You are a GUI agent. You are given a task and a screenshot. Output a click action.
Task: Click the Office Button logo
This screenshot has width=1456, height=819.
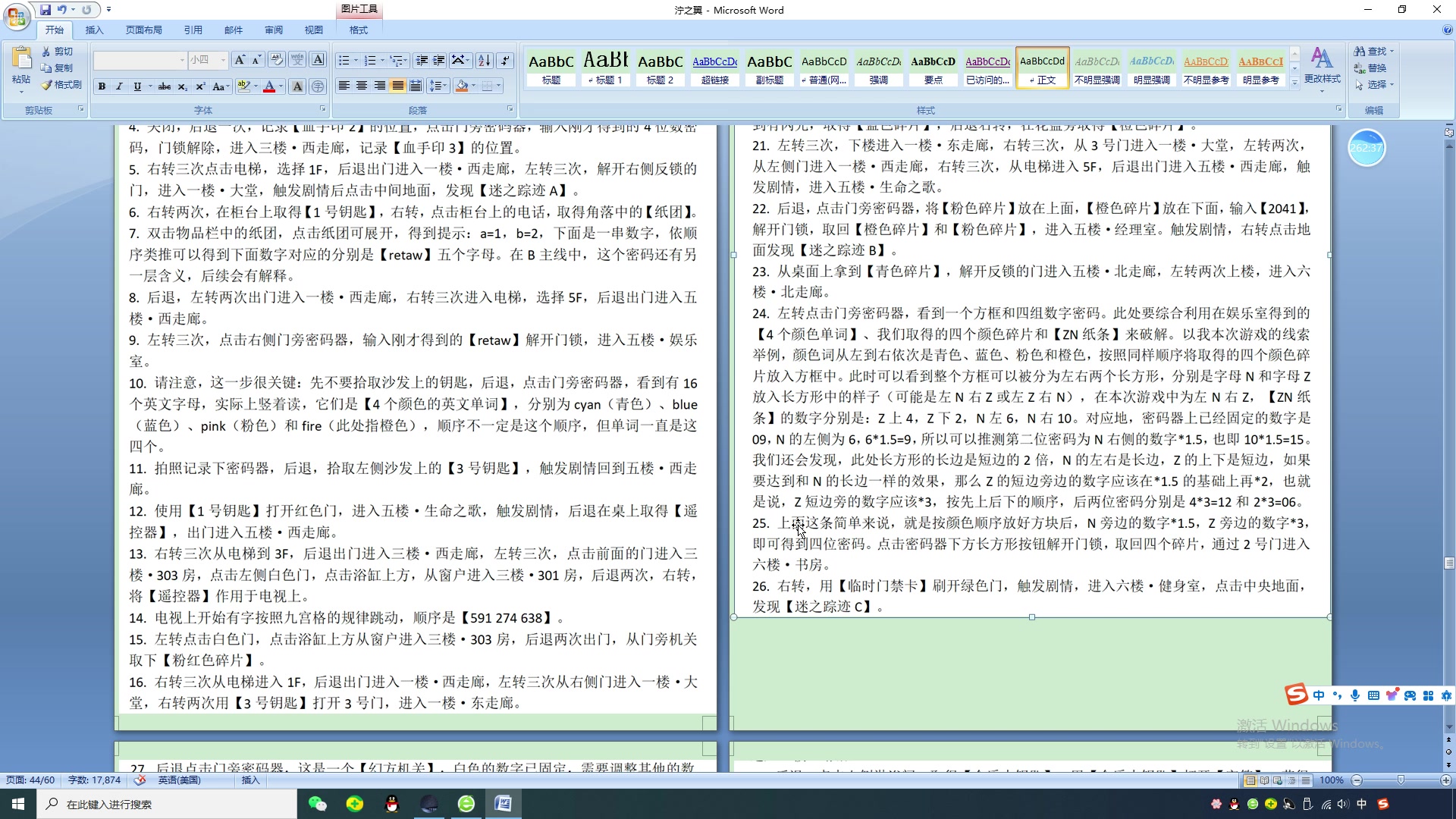(x=17, y=16)
